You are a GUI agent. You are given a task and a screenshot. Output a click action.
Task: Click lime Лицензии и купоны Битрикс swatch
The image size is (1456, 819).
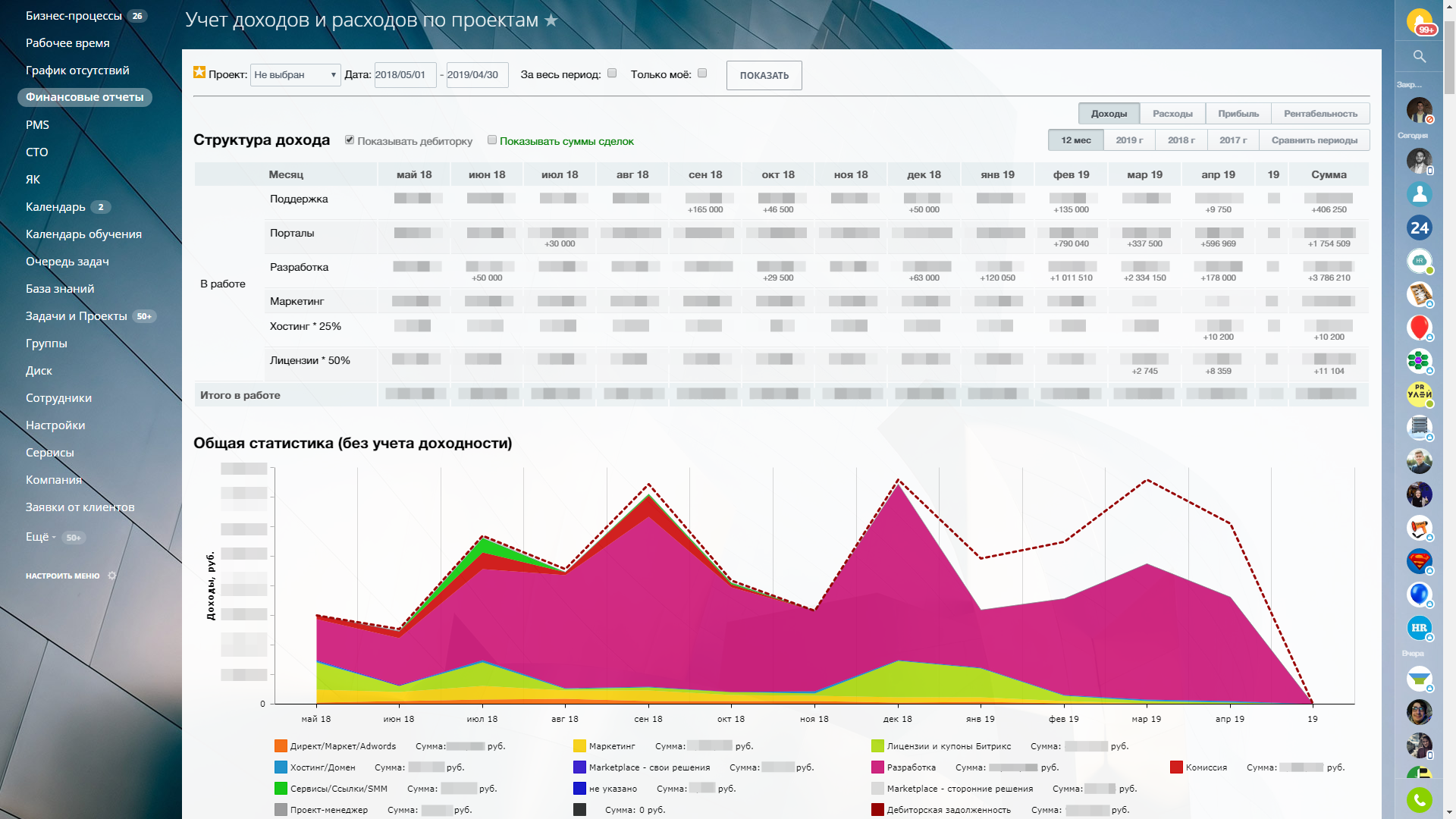pyautogui.click(x=877, y=746)
